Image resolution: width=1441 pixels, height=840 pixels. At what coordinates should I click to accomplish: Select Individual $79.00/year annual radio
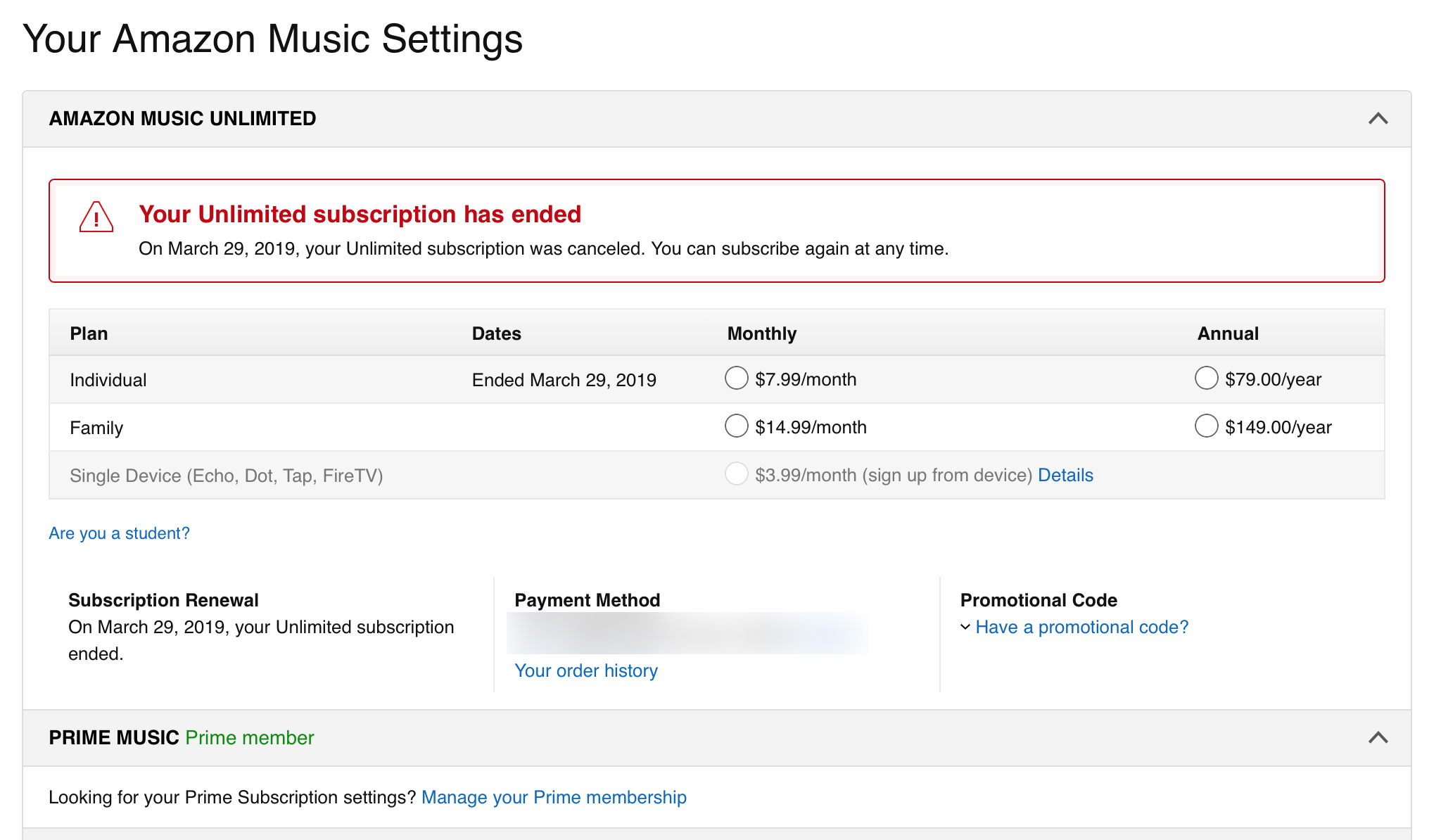pyautogui.click(x=1206, y=378)
